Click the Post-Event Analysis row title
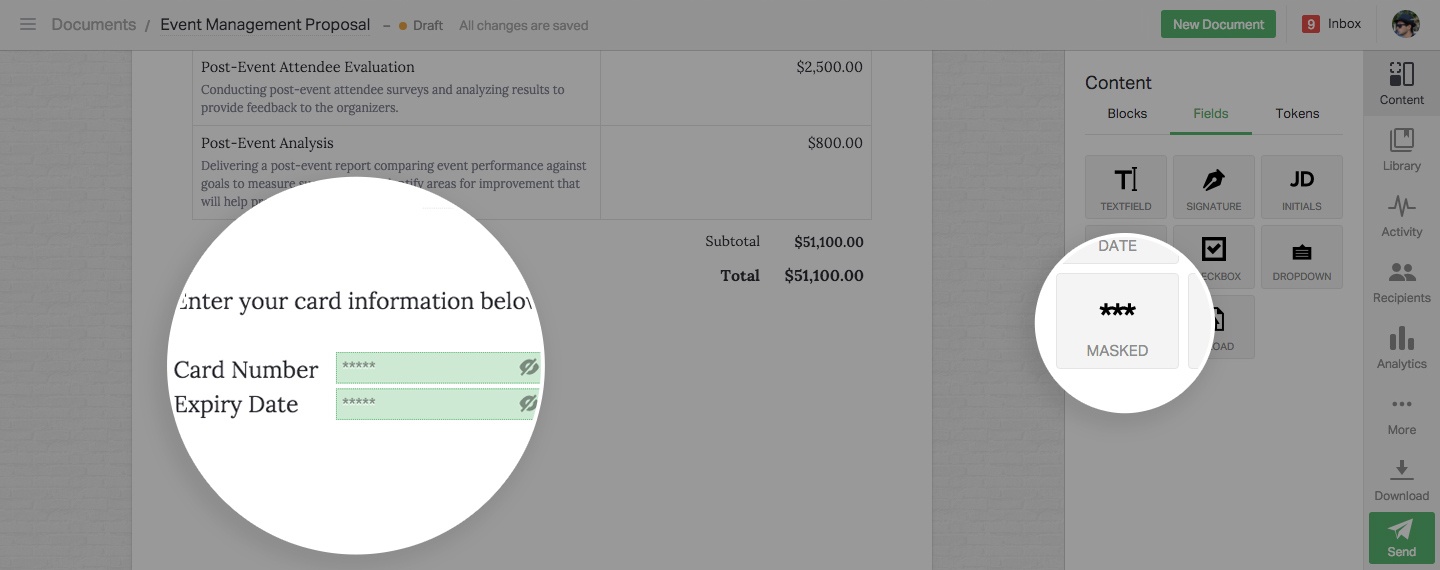Image resolution: width=1440 pixels, height=570 pixels. (267, 143)
